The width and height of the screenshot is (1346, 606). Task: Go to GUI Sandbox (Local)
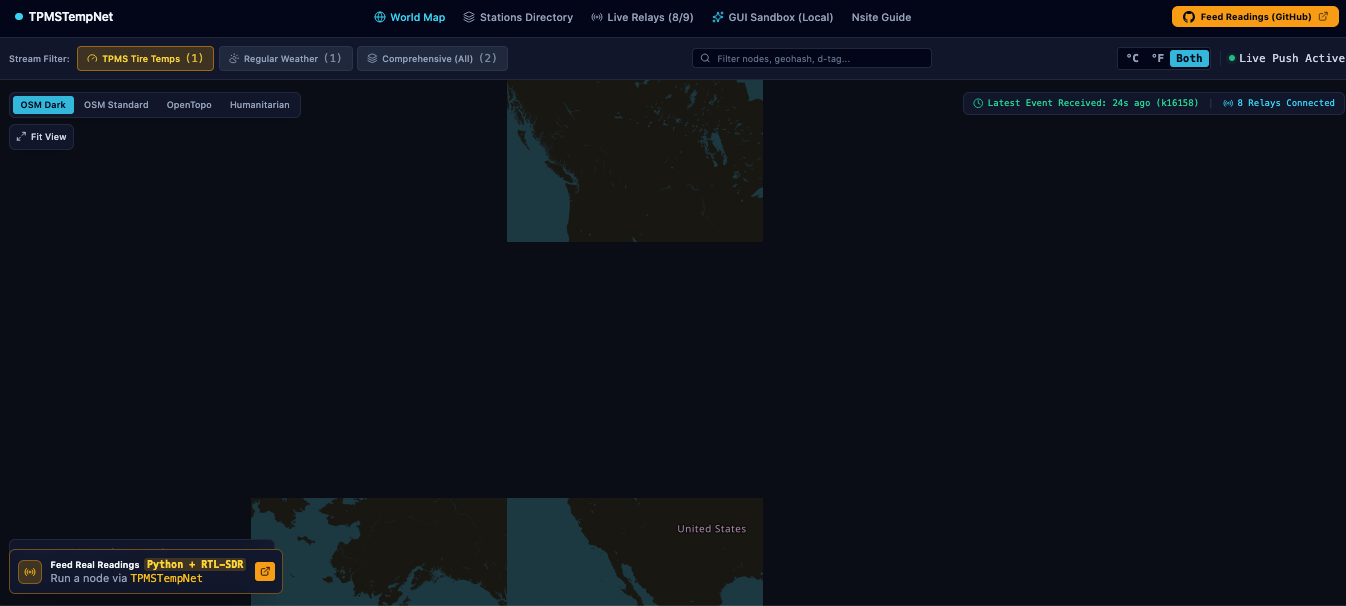click(772, 17)
